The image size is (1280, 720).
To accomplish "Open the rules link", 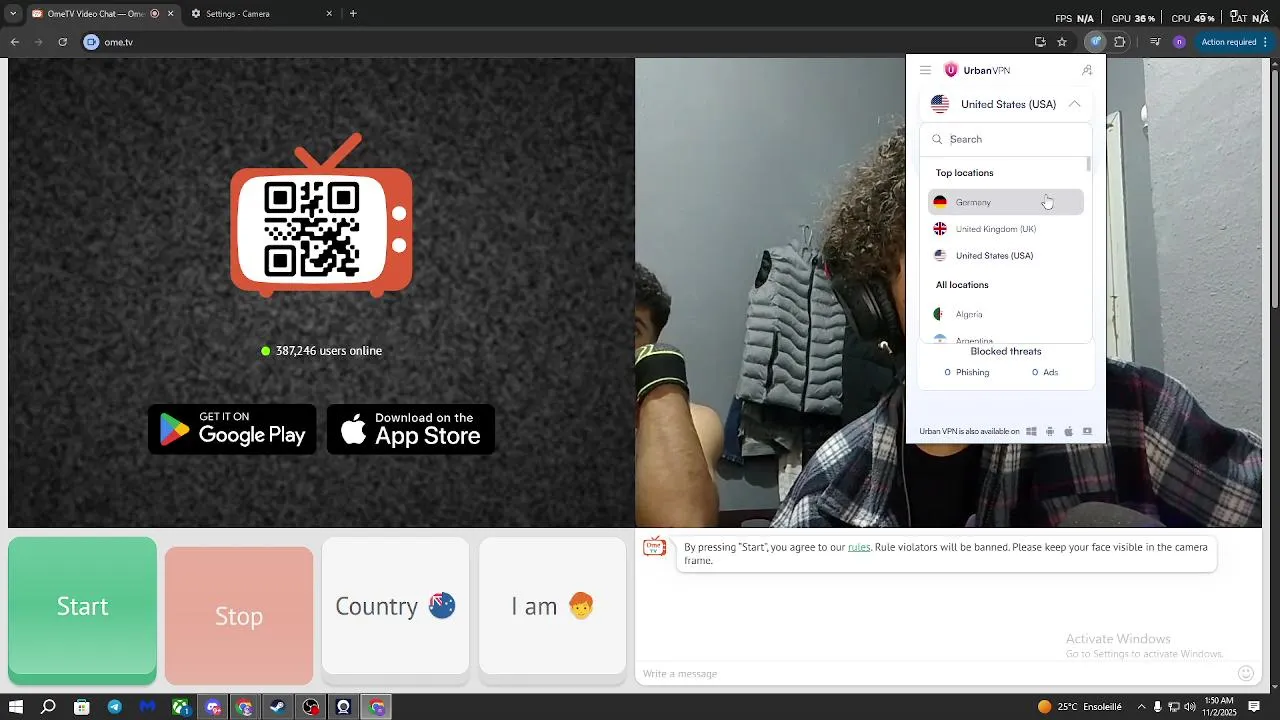I will pyautogui.click(x=859, y=547).
